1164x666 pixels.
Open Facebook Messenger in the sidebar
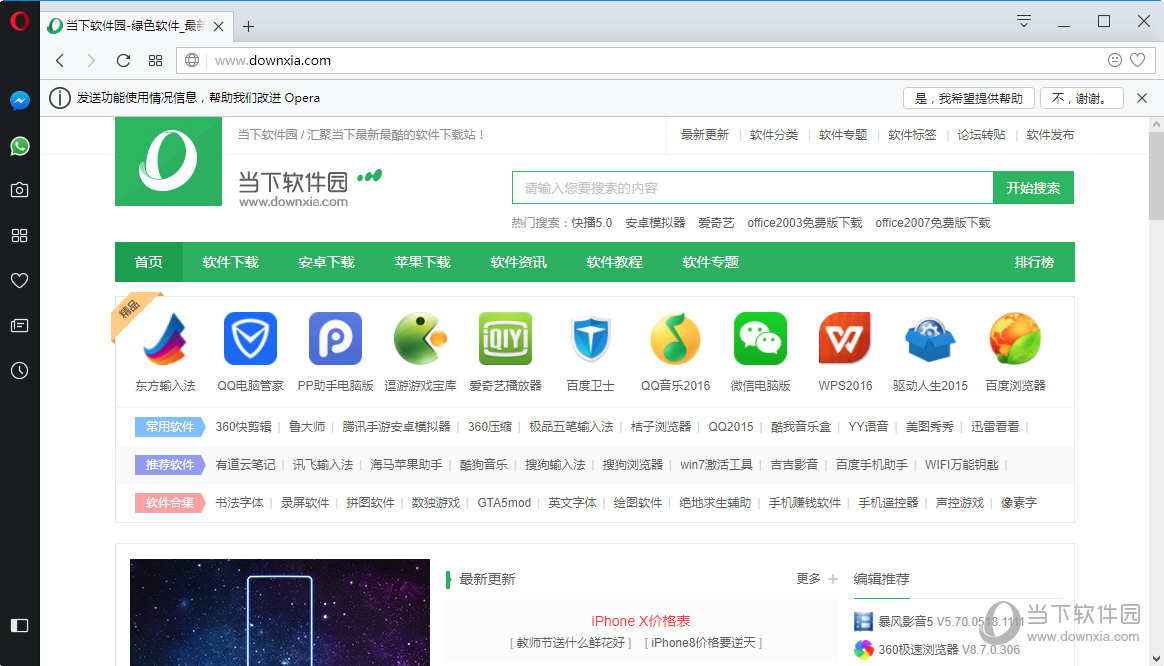click(19, 100)
